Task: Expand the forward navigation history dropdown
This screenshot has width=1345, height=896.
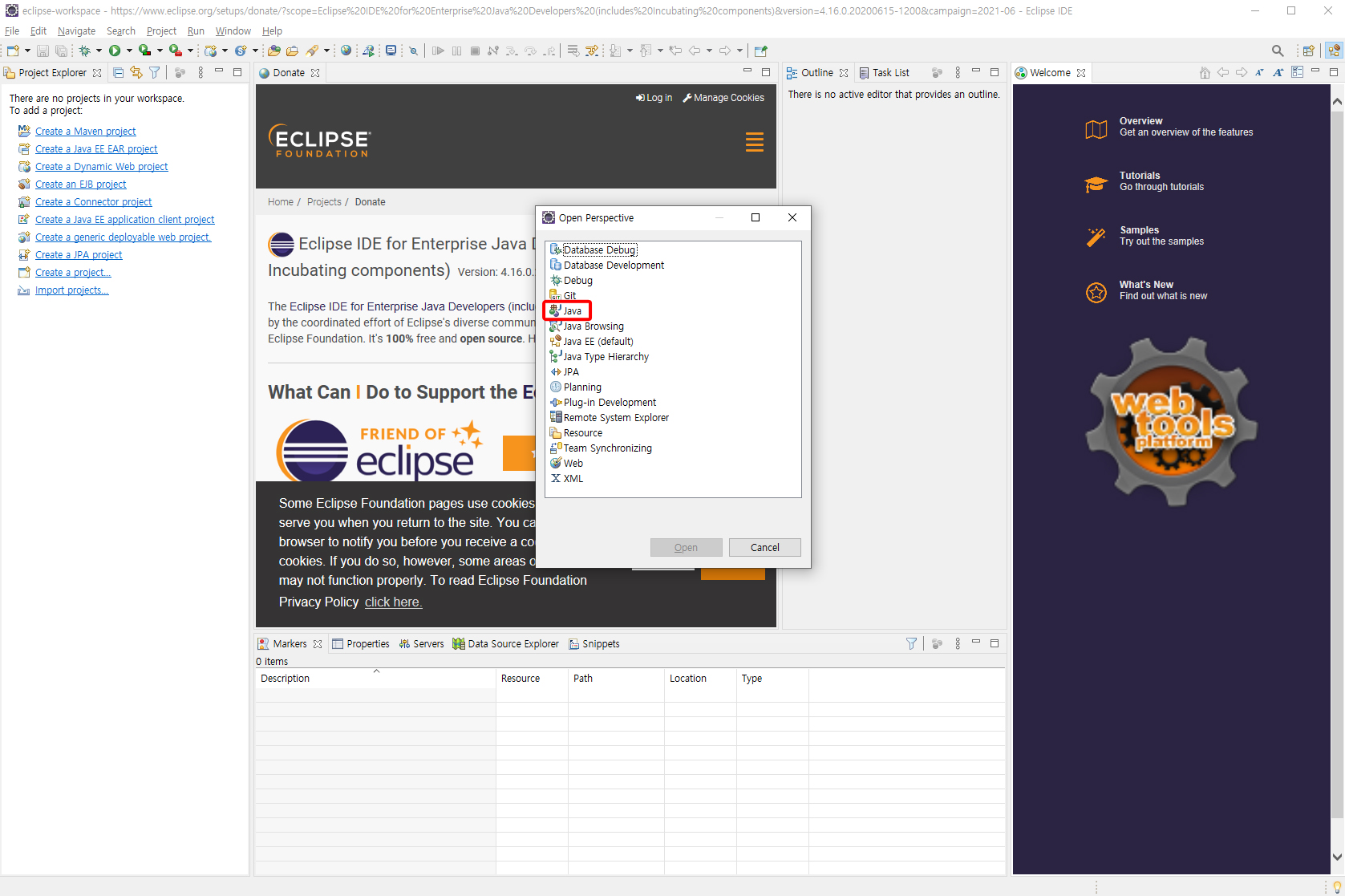Action: coord(739,51)
